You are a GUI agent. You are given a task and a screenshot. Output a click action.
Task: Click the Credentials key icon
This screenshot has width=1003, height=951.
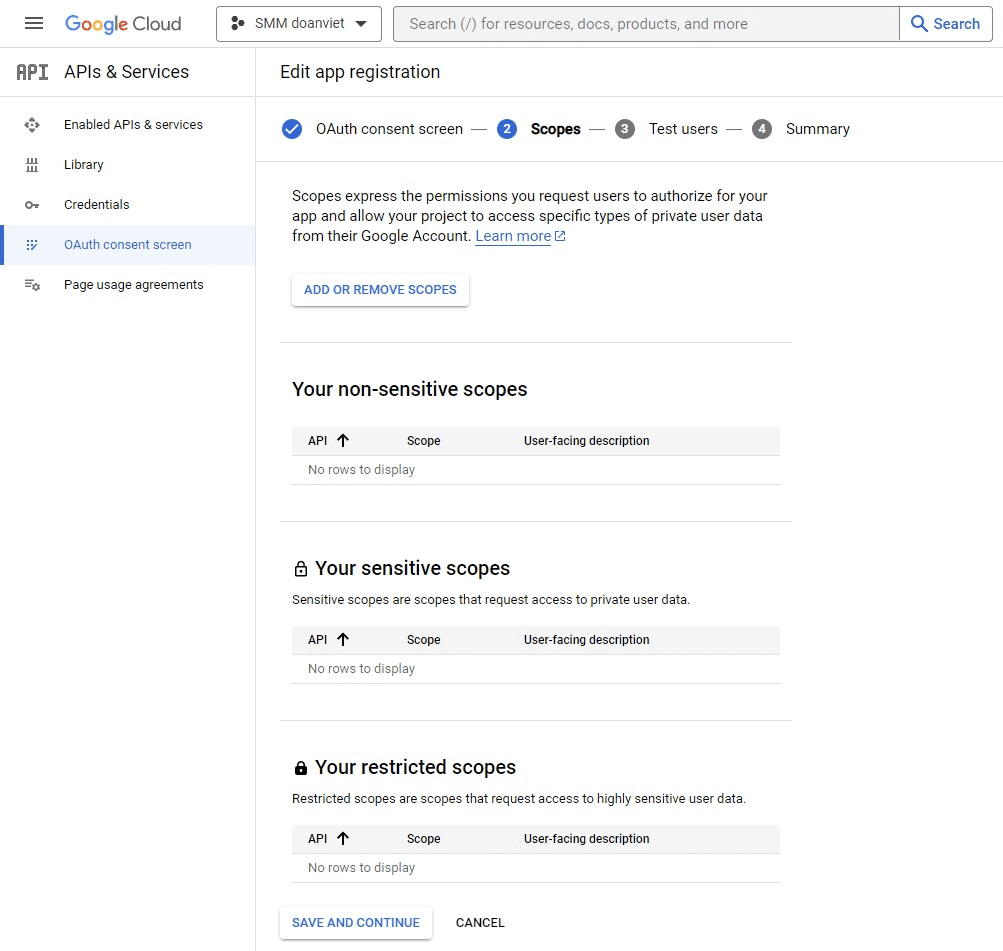pos(32,205)
